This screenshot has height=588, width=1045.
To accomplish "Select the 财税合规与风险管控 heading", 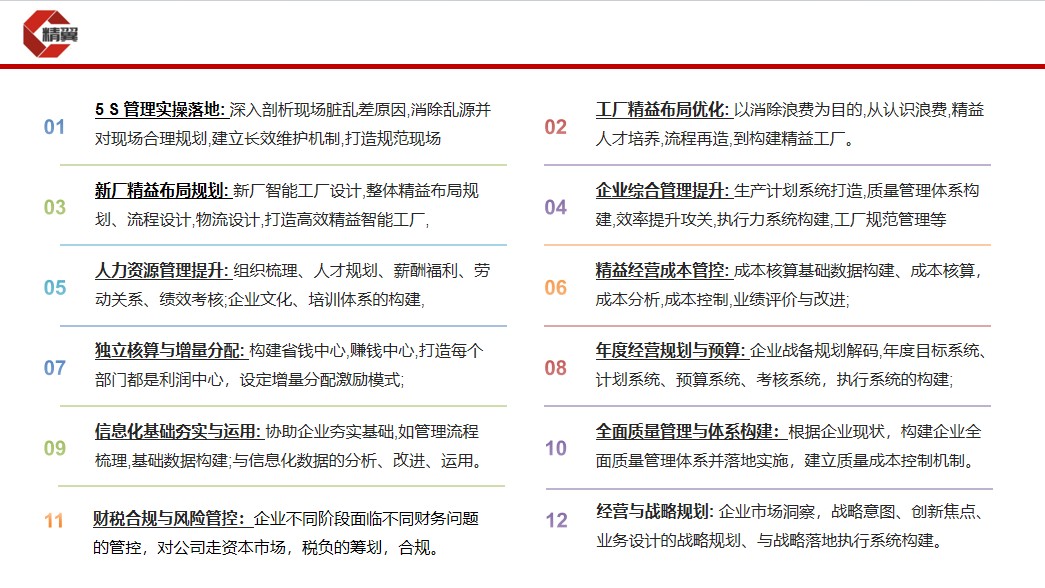I will point(169,519).
